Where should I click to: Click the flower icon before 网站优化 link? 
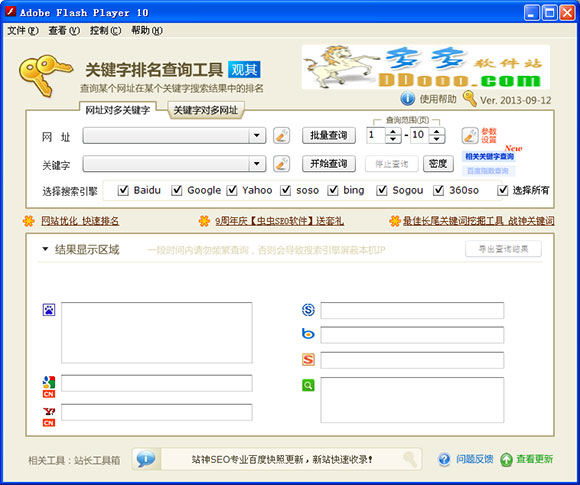click(28, 221)
